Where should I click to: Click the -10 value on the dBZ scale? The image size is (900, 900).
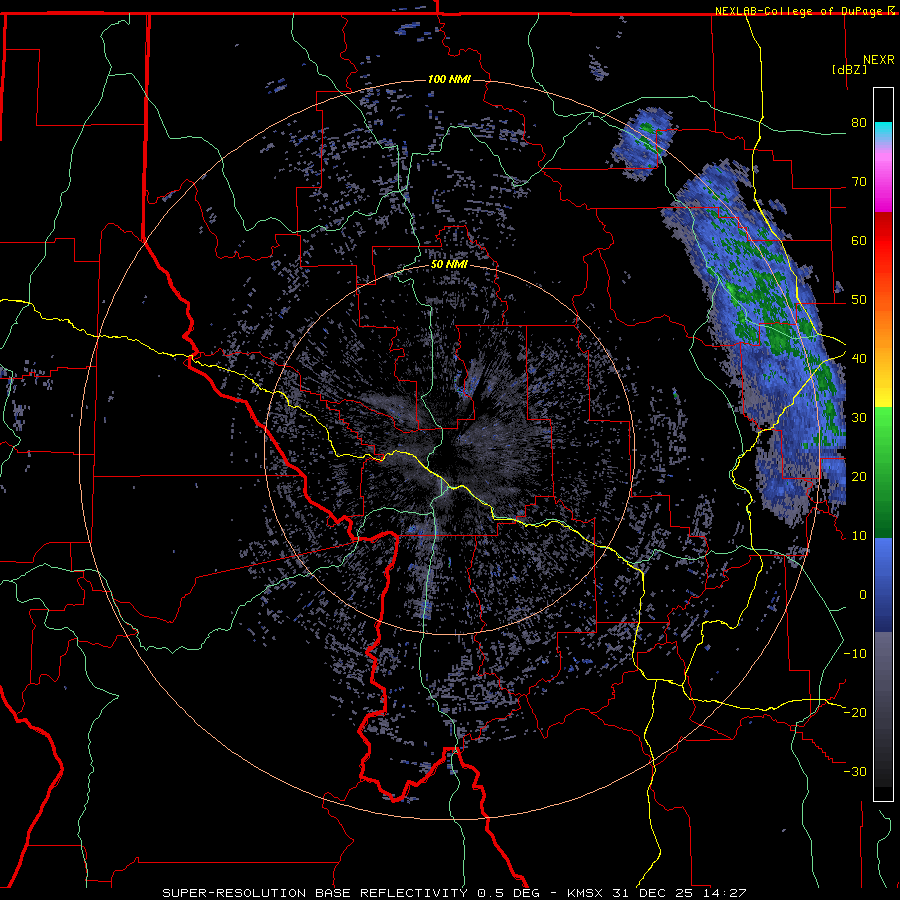[855, 653]
